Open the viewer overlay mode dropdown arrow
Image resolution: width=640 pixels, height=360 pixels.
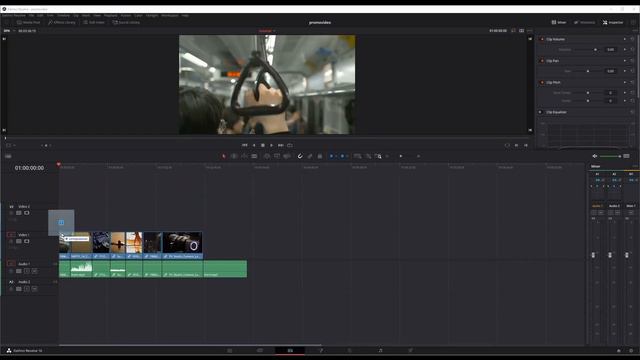pos(14,145)
